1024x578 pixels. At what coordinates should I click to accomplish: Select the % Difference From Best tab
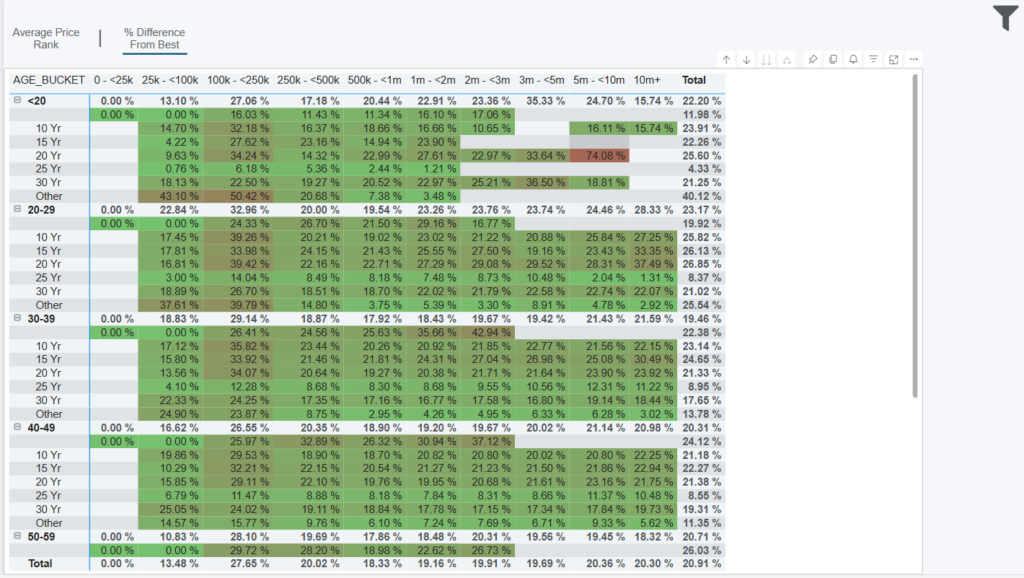[x=154, y=39]
